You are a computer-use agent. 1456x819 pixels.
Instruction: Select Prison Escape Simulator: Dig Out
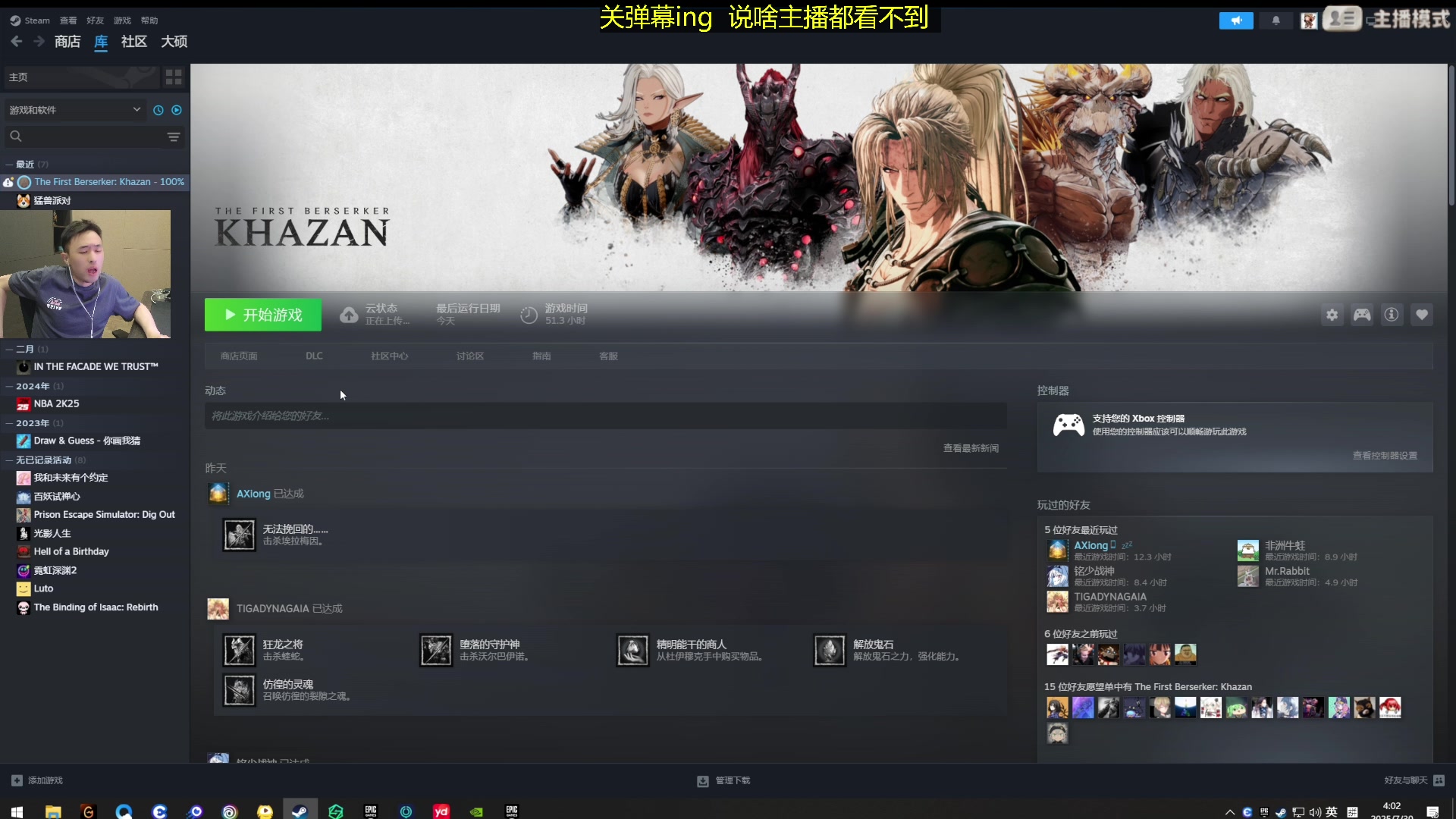[x=104, y=515]
